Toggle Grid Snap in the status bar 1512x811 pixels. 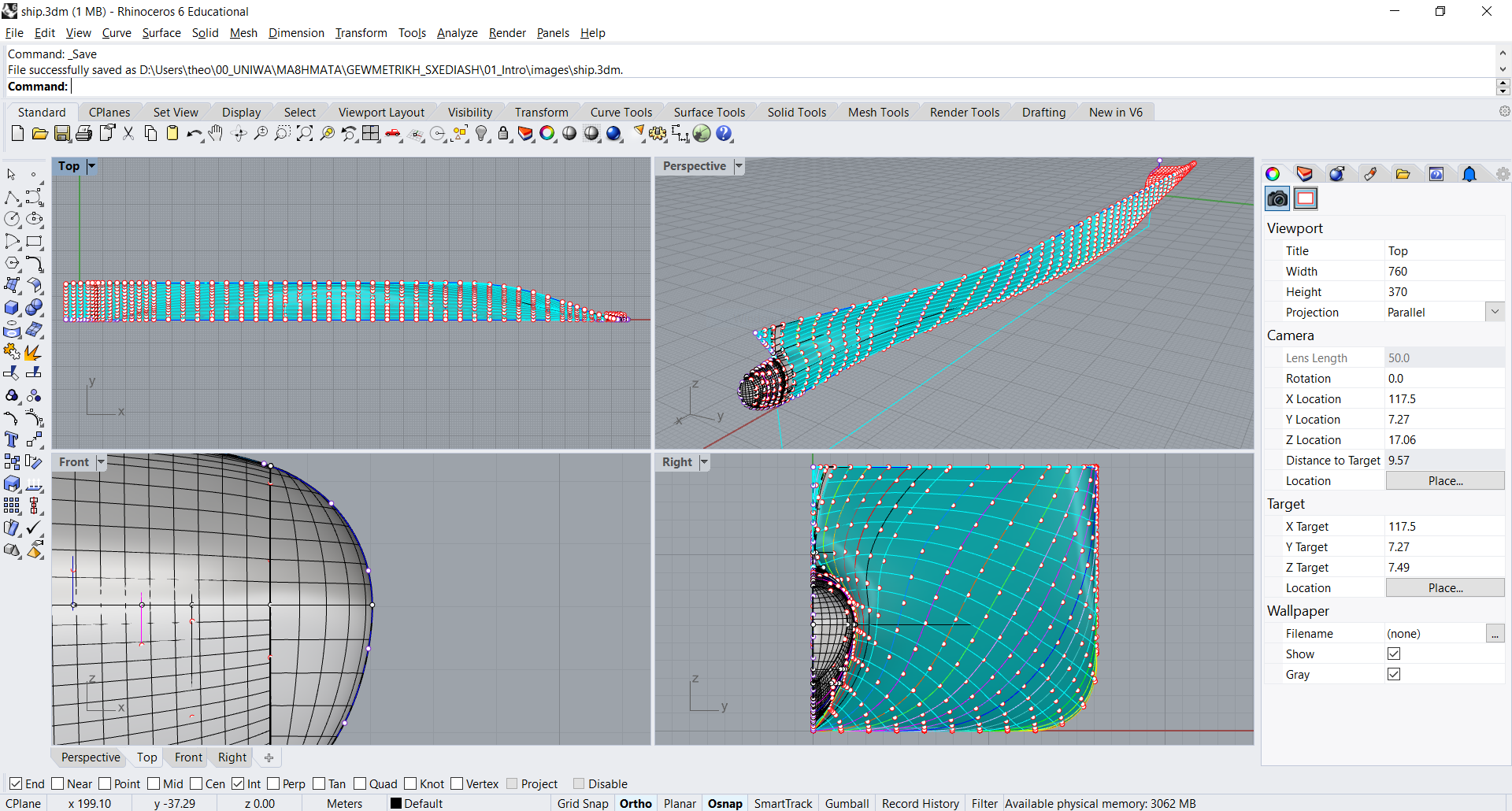coord(583,803)
